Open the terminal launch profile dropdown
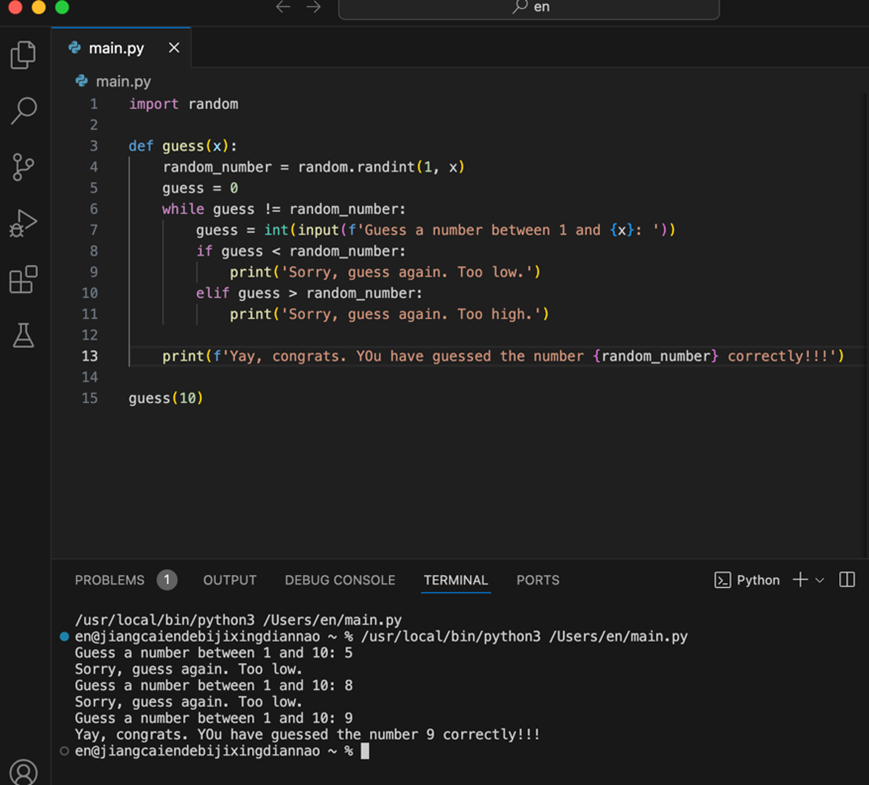 pyautogui.click(x=820, y=580)
